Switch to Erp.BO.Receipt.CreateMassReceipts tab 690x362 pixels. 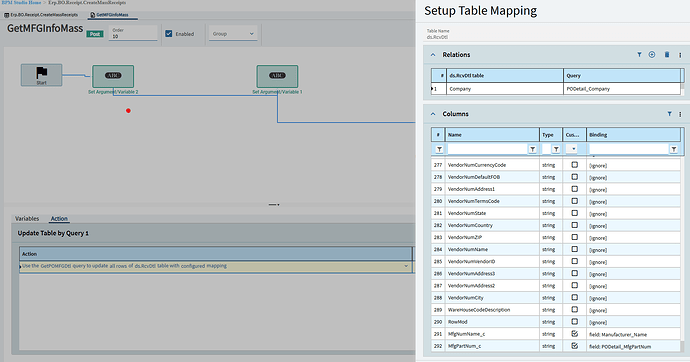click(40, 15)
